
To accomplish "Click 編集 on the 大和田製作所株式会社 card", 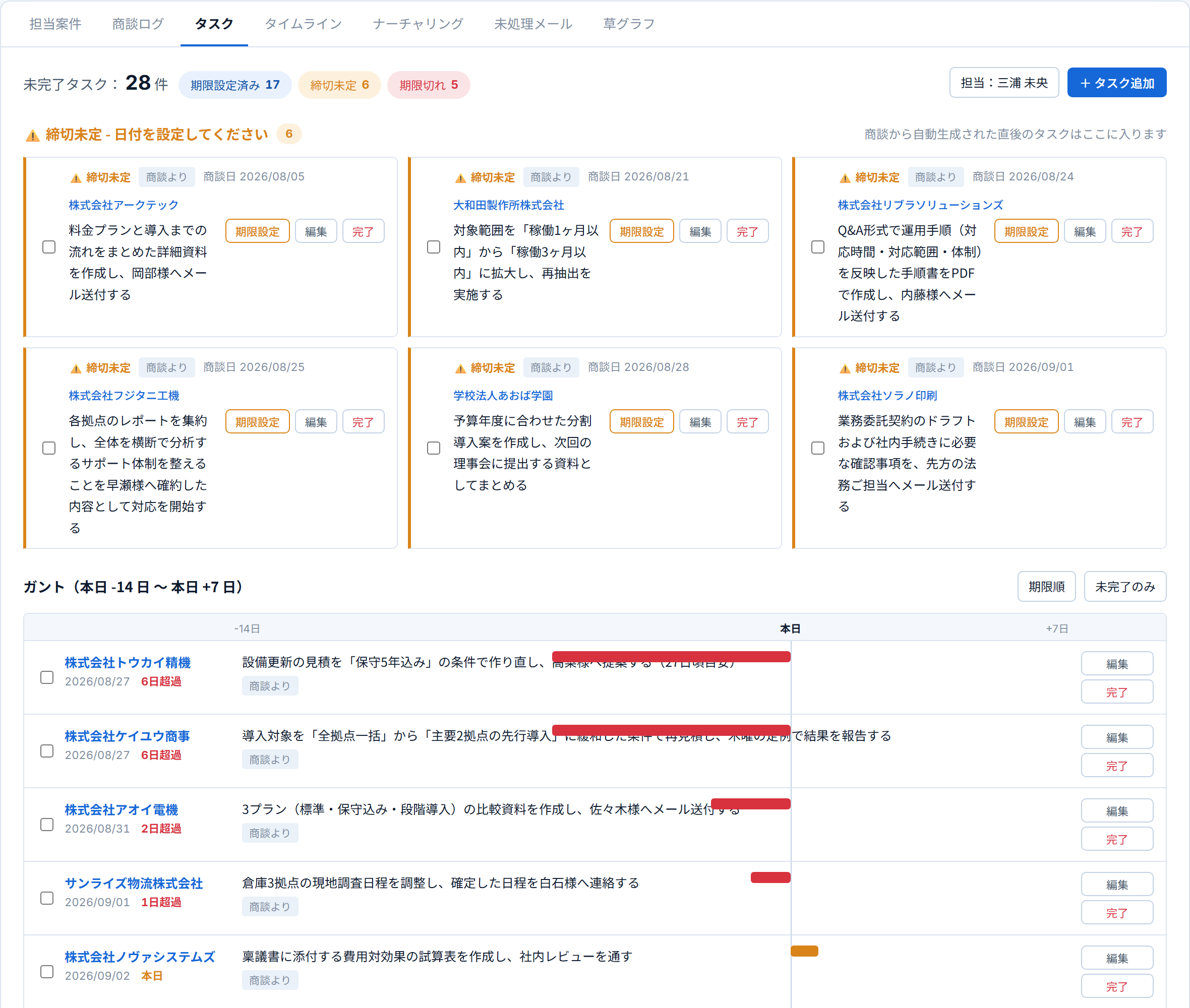I will [700, 231].
